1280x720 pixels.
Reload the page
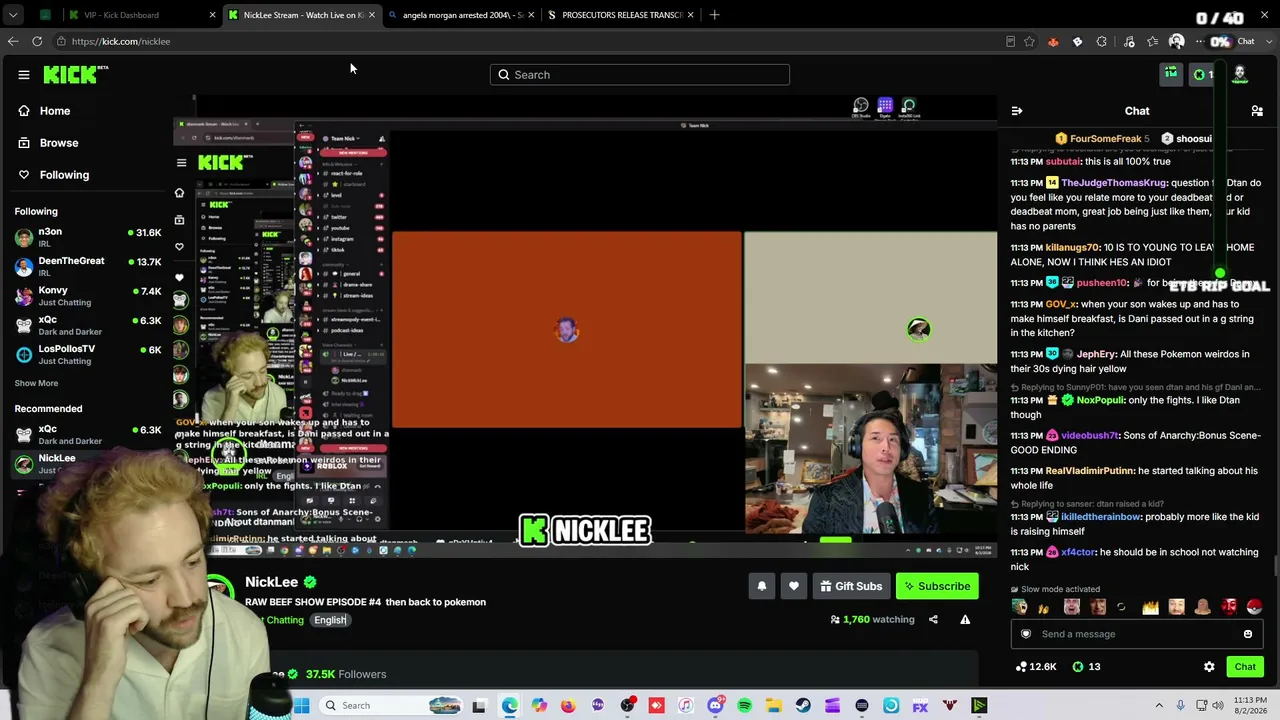pyautogui.click(x=37, y=41)
